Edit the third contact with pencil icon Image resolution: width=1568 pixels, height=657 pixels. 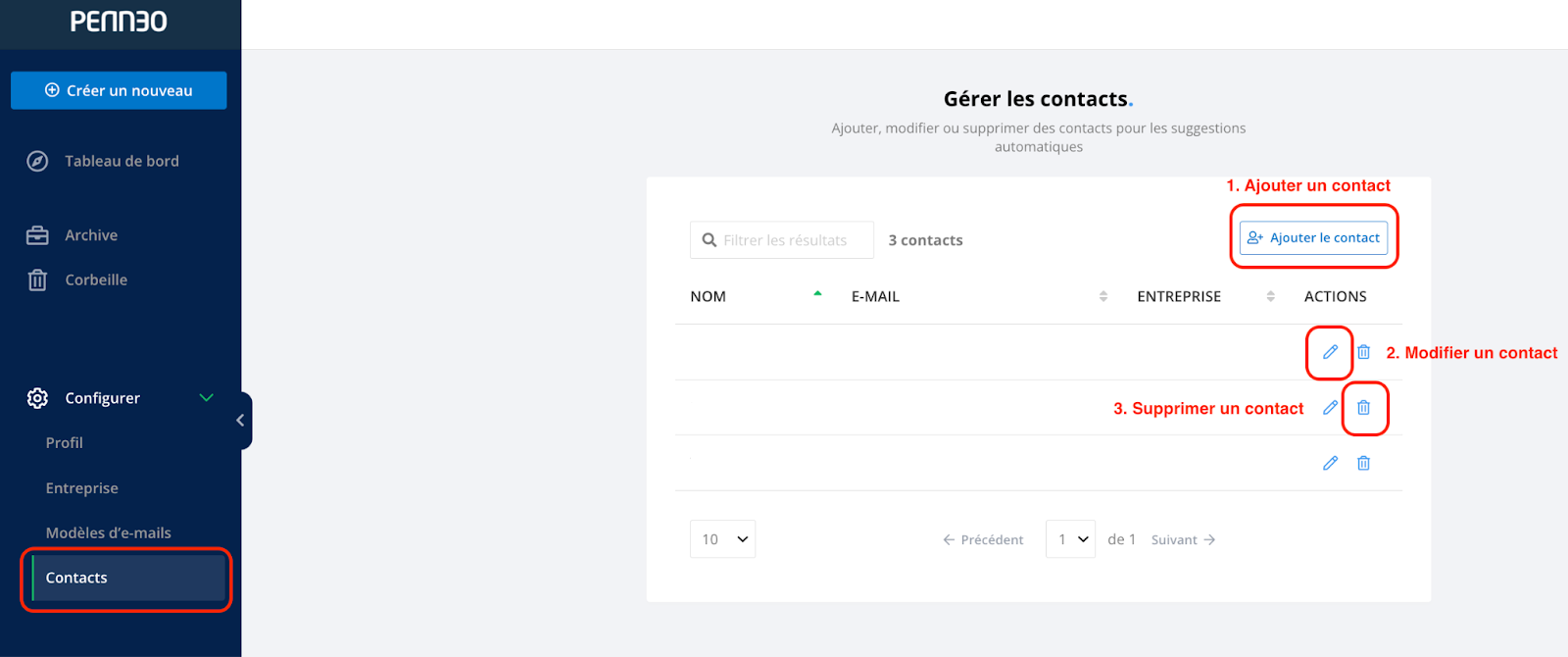[1330, 463]
